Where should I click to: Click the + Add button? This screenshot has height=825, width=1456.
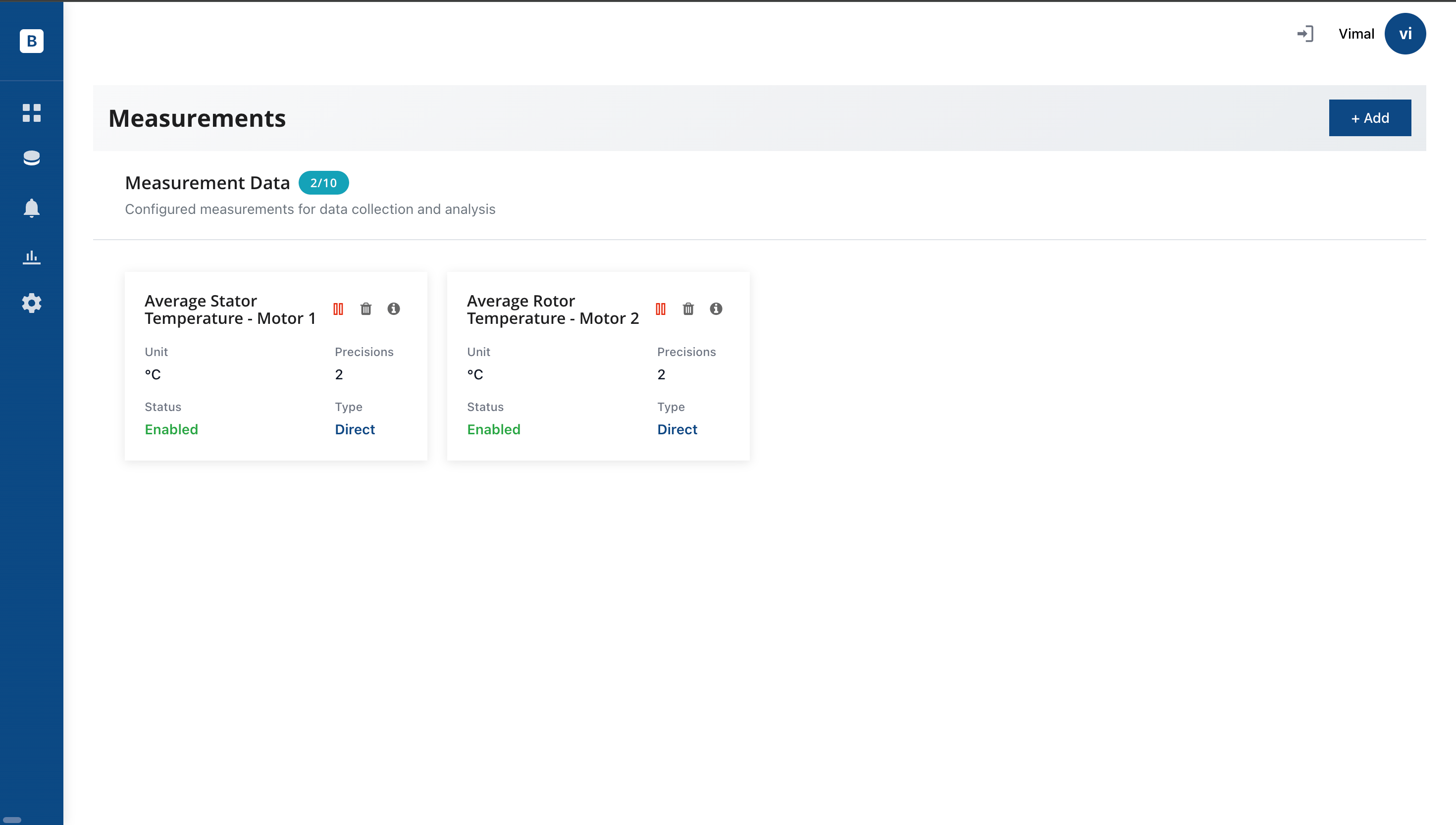[x=1369, y=118]
